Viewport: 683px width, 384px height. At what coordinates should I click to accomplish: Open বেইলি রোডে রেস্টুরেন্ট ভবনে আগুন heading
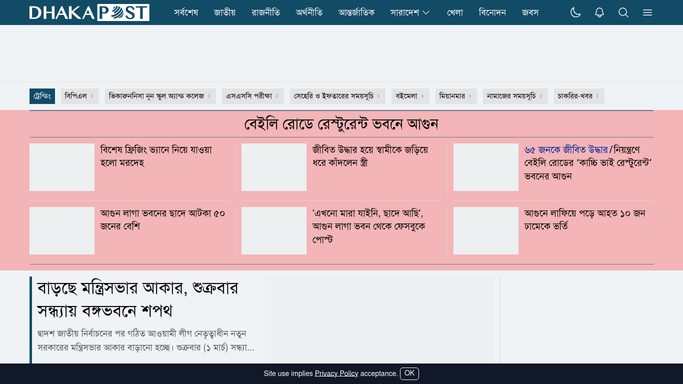(x=341, y=124)
